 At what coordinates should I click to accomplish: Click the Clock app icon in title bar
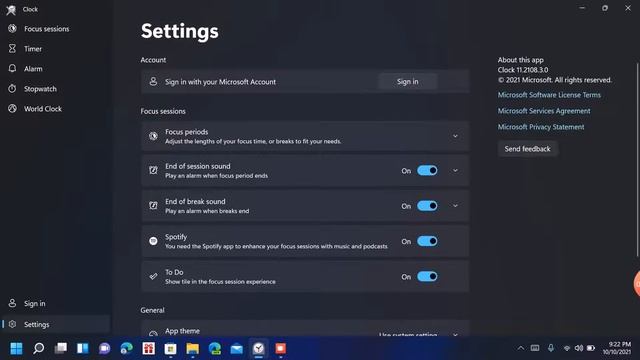pyautogui.click(x=11, y=9)
